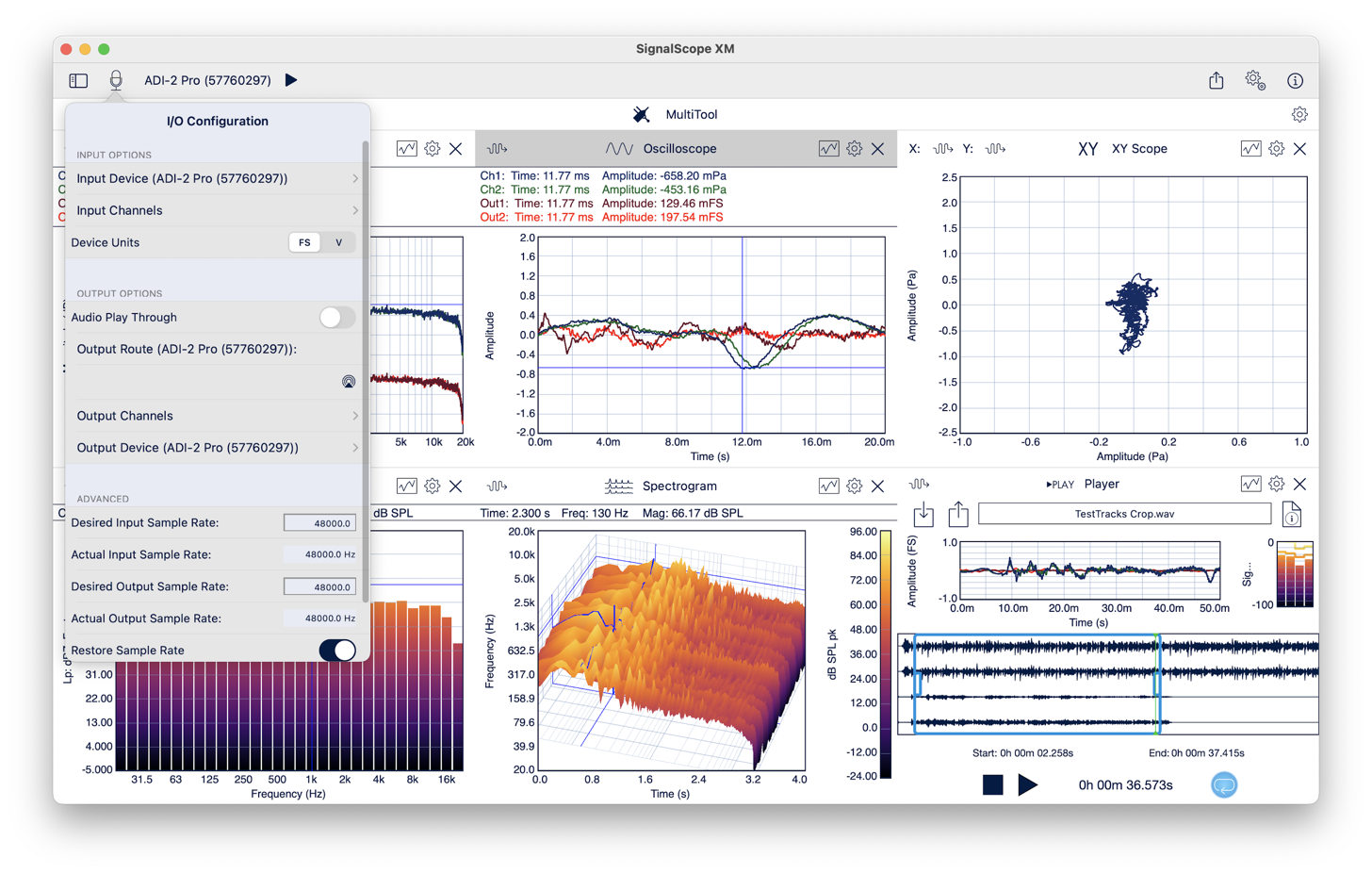Open gear of bottom-left dB SPL panel
1372x874 pixels.
[432, 486]
